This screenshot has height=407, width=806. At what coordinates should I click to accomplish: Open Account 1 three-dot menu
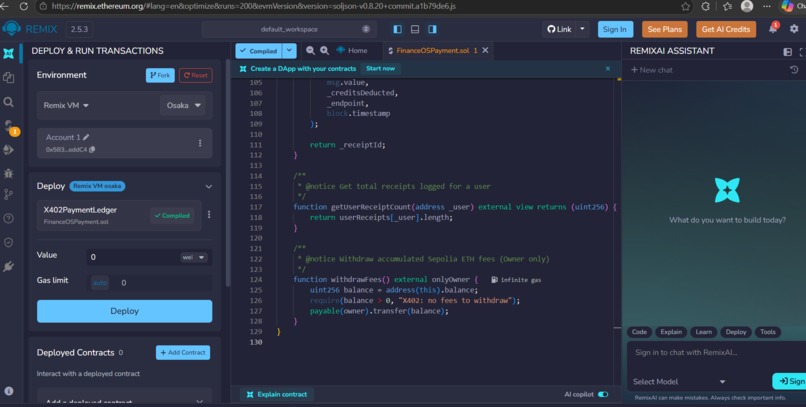200,143
